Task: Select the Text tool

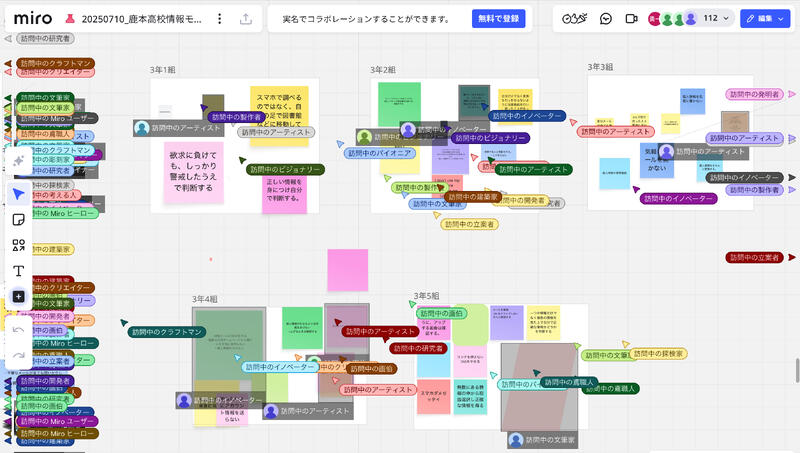Action: 18,271
